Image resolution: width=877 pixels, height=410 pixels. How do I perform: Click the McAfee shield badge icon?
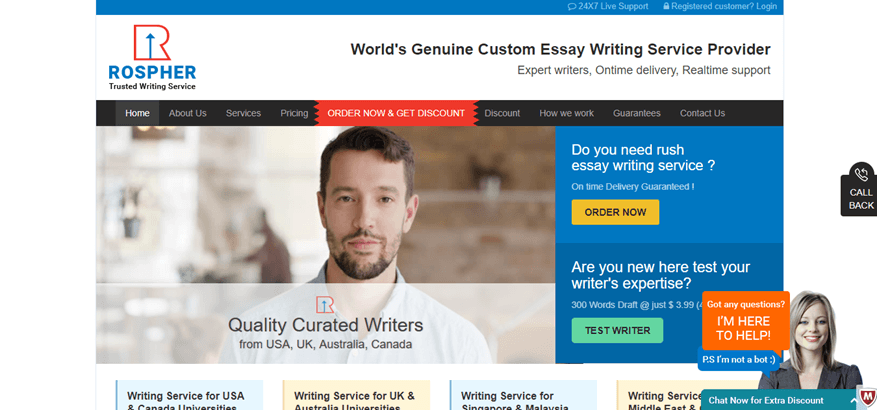867,398
